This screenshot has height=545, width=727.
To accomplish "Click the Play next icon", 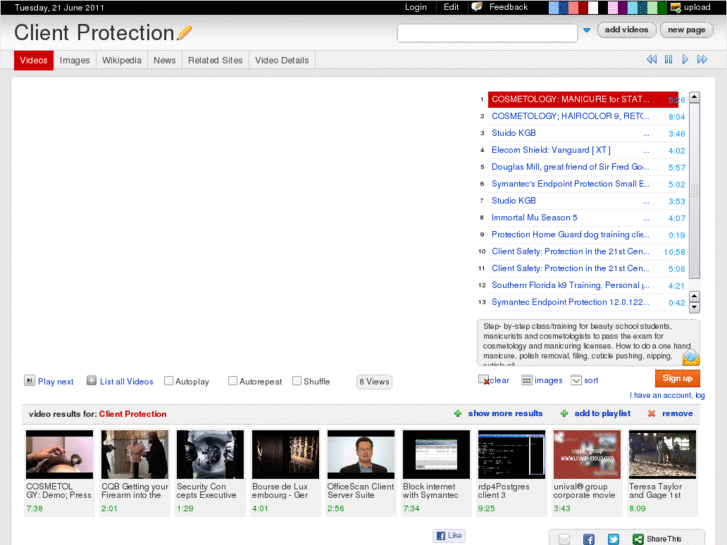I will pyautogui.click(x=29, y=381).
